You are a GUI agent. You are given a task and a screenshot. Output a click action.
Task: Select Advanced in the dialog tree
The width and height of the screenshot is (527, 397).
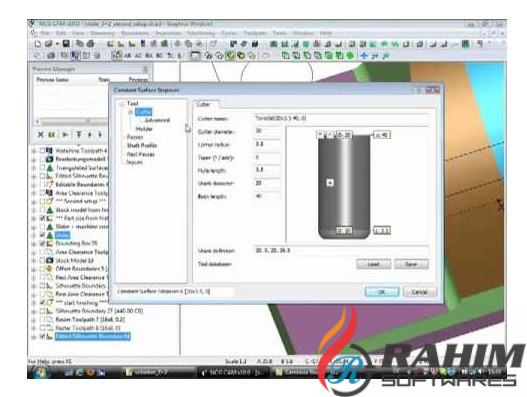157,120
